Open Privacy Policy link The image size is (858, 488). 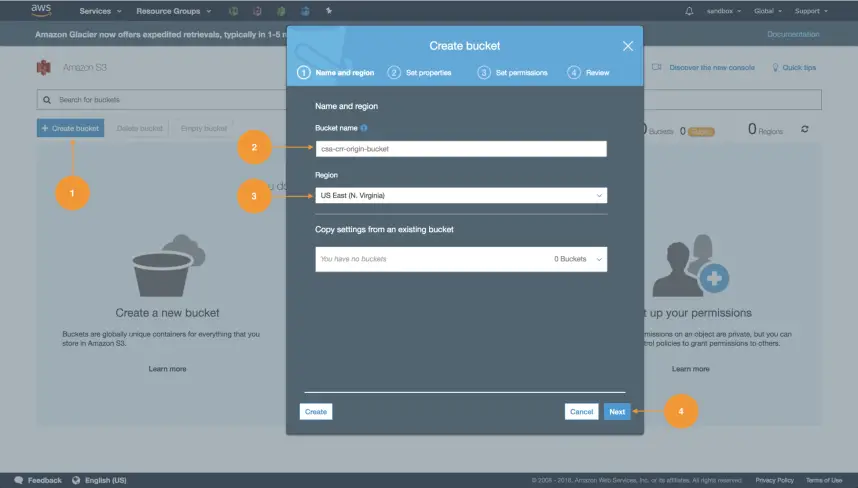point(774,480)
